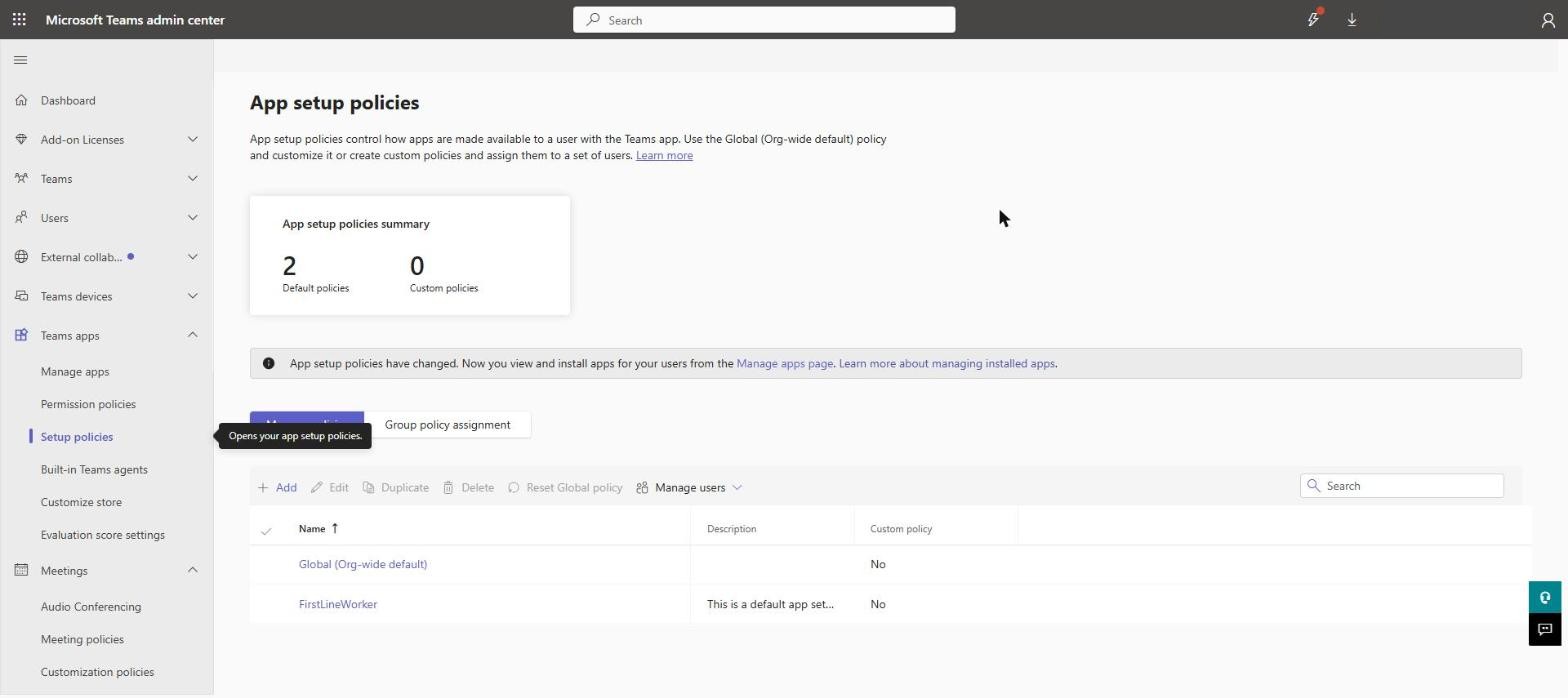Collapse the Teams apps section chevron
Viewport: 1568px width, 698px height.
pos(193,335)
